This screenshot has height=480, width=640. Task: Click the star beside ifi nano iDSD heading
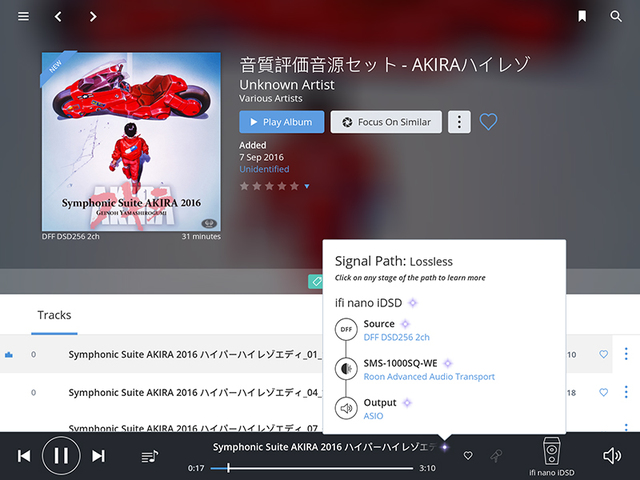click(413, 303)
